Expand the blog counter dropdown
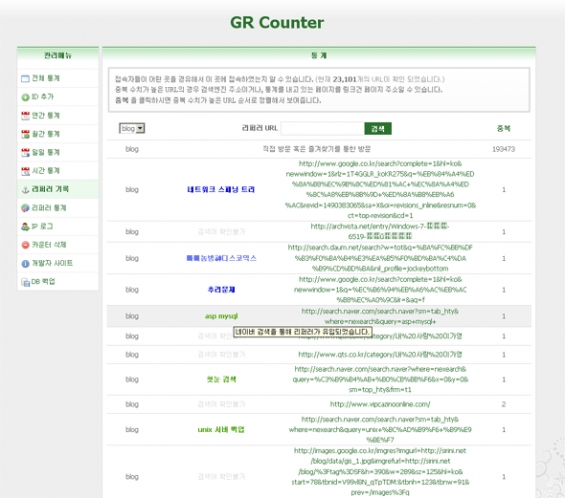Image resolution: width=565 pixels, height=499 pixels. (132, 128)
